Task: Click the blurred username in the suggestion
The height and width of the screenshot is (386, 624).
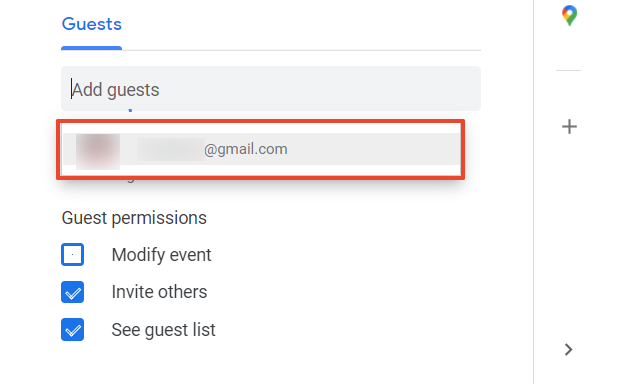Action: click(x=171, y=149)
